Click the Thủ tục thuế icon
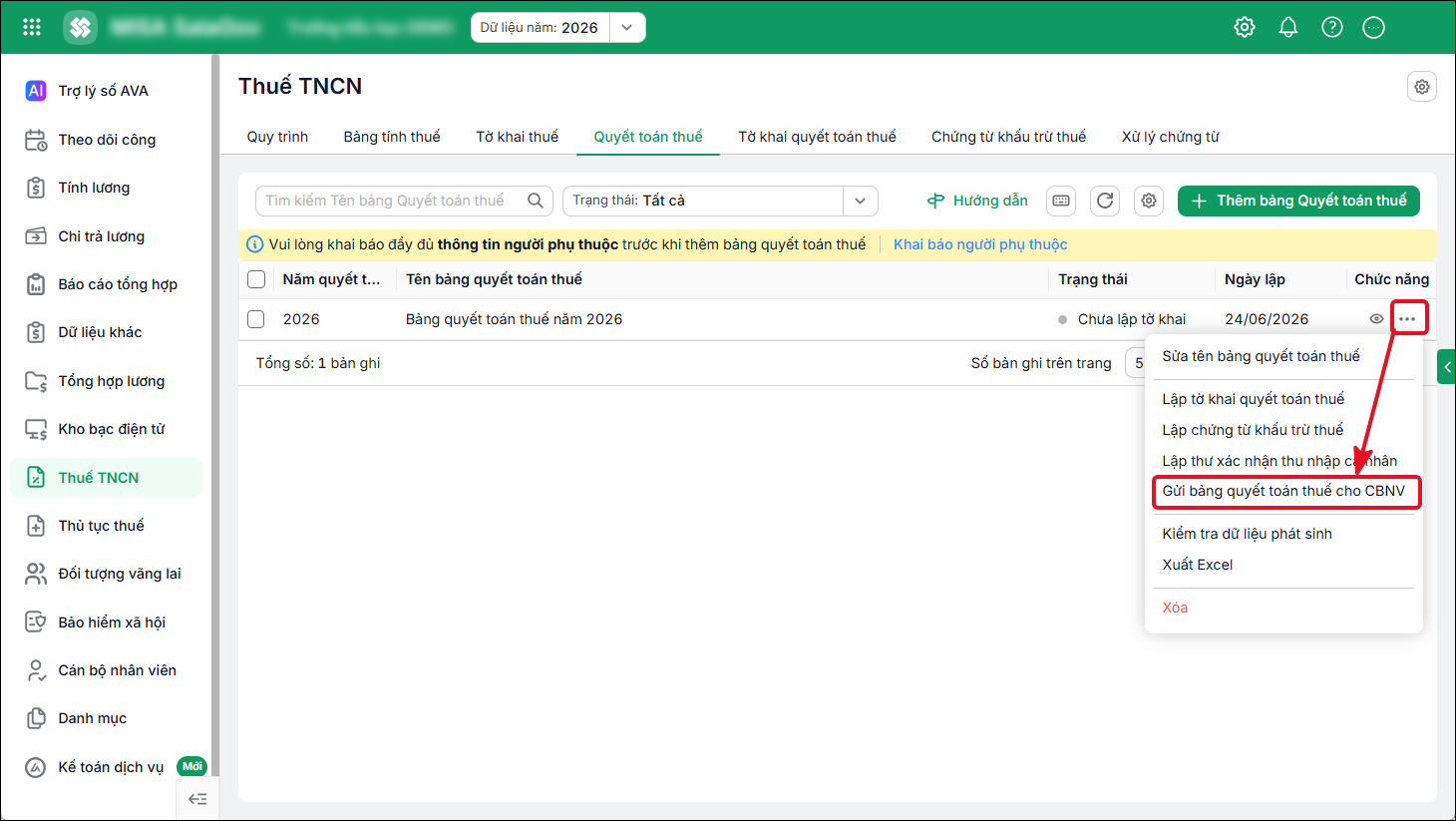 tap(36, 526)
